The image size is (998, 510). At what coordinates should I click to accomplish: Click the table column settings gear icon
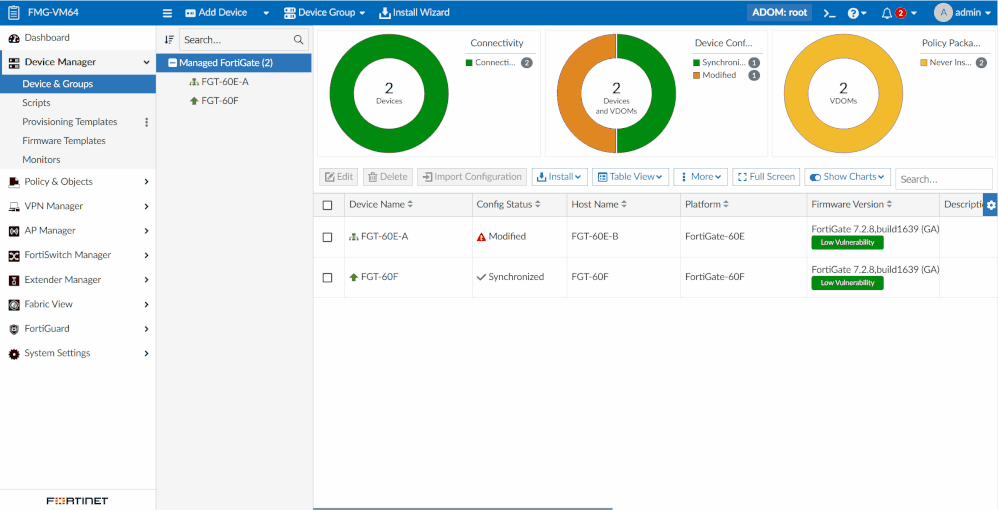tap(990, 205)
